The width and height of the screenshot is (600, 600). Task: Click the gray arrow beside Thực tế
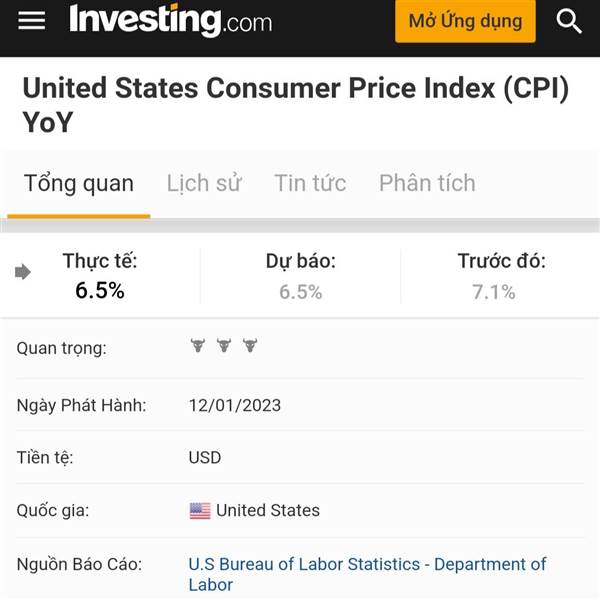[23, 272]
